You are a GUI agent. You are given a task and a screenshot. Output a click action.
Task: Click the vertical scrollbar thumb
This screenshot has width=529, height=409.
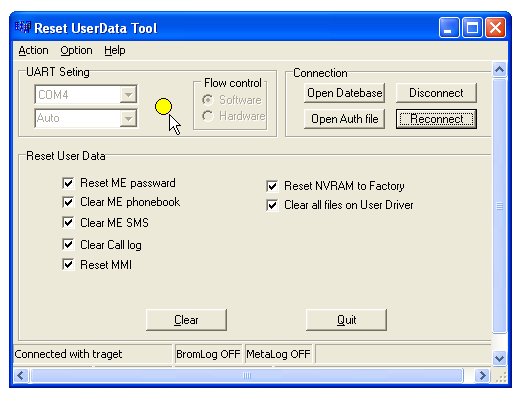click(x=499, y=206)
